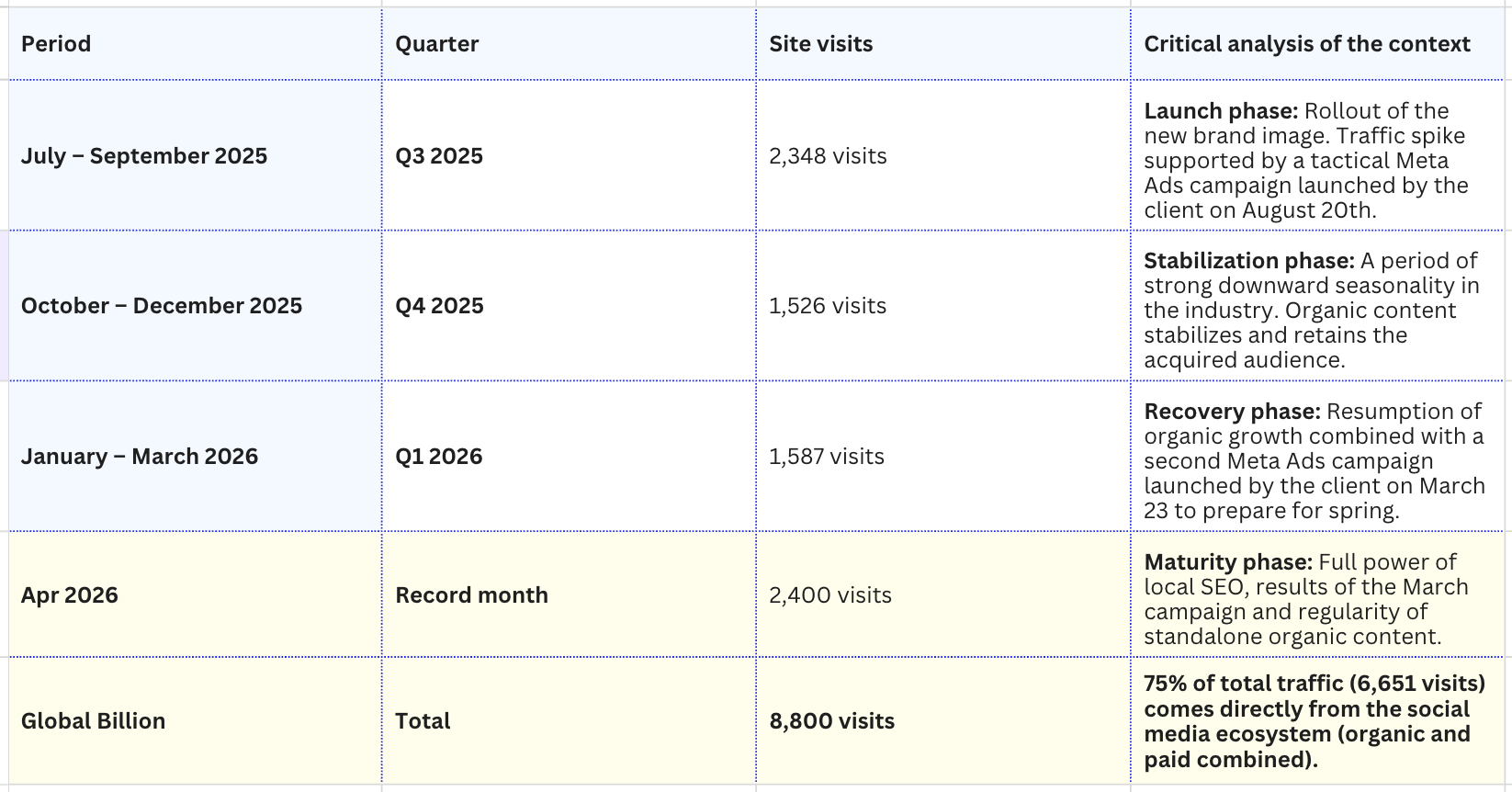
Task: Select the 'Stabilization phase' analysis cell
Action: pos(1317,306)
